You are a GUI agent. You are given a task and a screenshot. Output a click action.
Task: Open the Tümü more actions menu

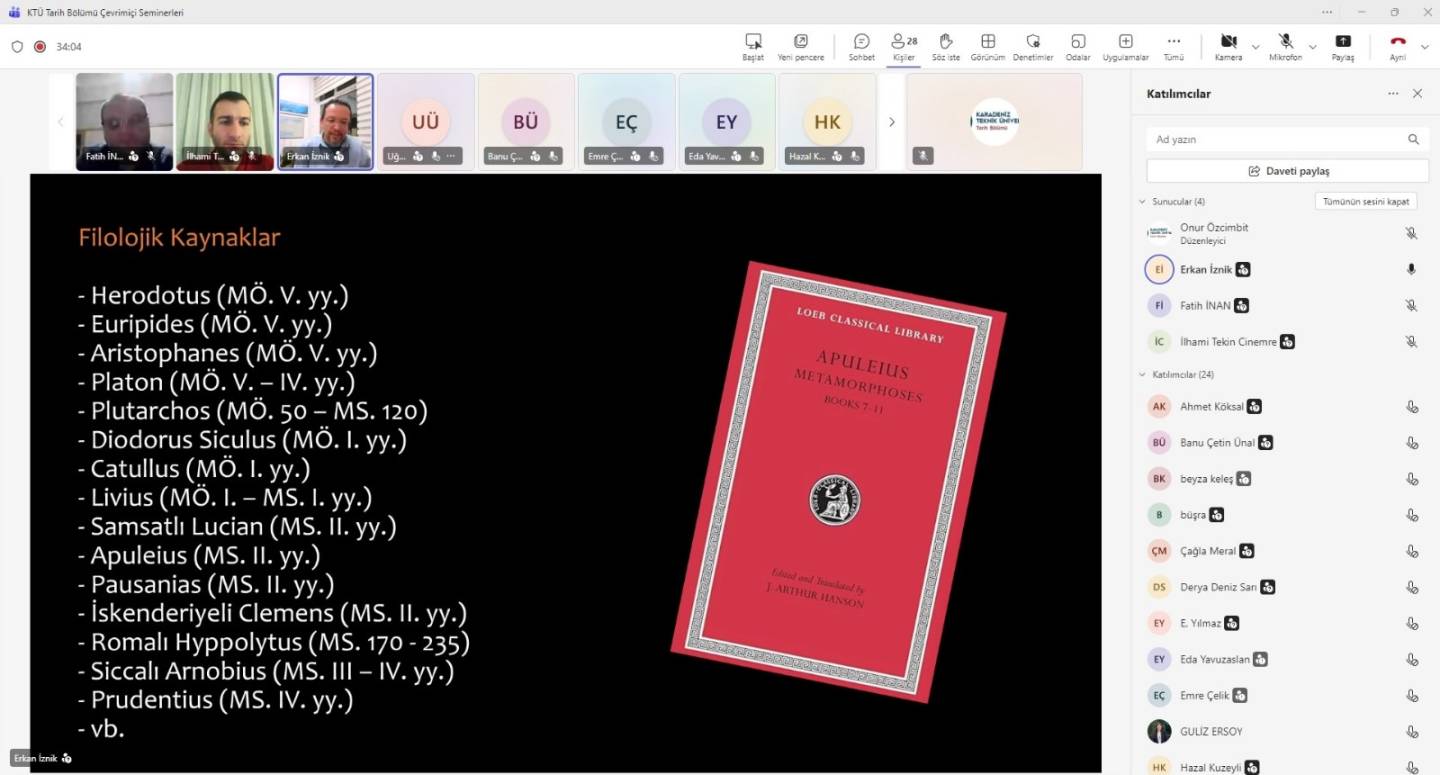pyautogui.click(x=1174, y=46)
